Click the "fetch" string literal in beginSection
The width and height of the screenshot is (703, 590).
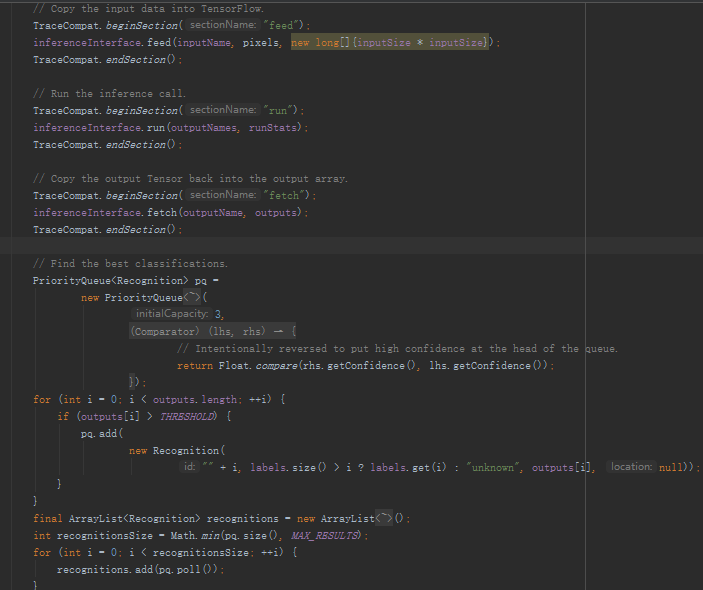286,195
